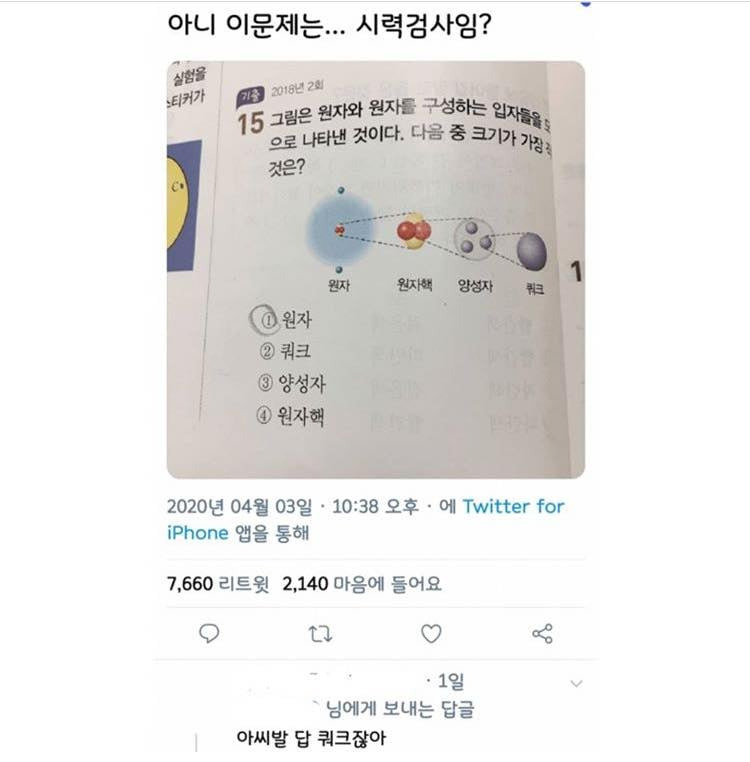Click the quark sphere illustration
The height and width of the screenshot is (762, 750).
pos(531,251)
